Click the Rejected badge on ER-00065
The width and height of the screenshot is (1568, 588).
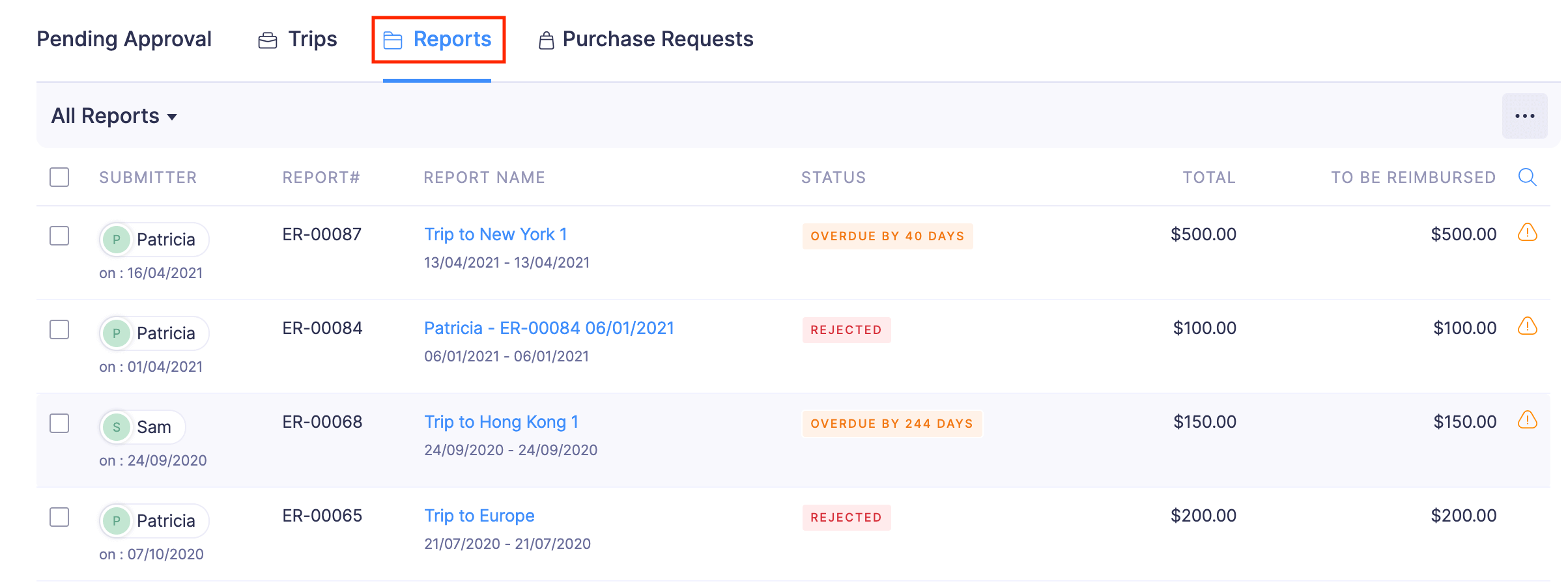point(846,517)
